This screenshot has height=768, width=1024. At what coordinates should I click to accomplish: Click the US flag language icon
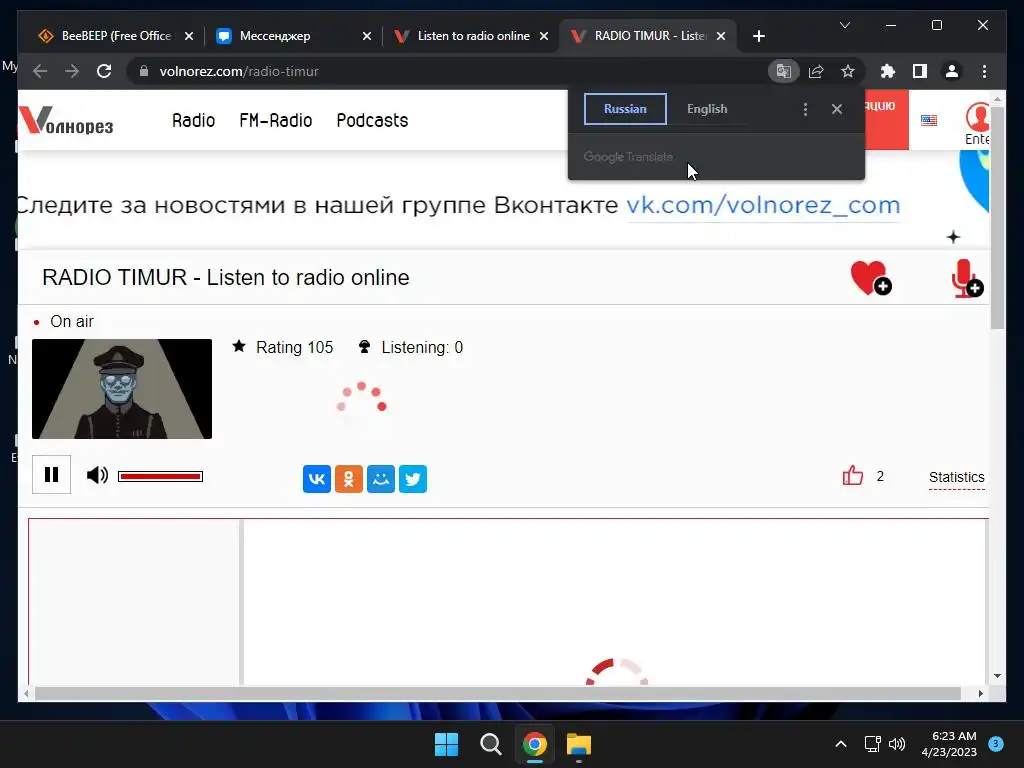point(929,120)
